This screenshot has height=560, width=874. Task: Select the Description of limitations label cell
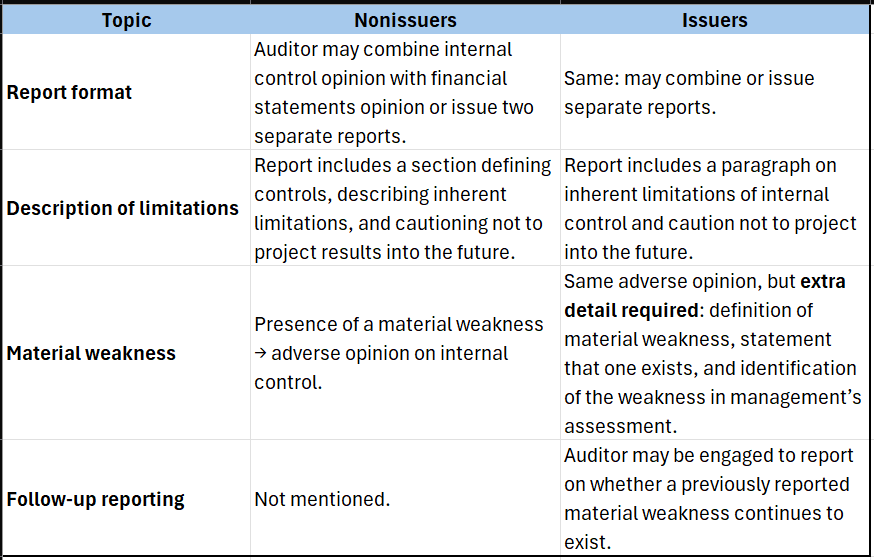point(123,208)
